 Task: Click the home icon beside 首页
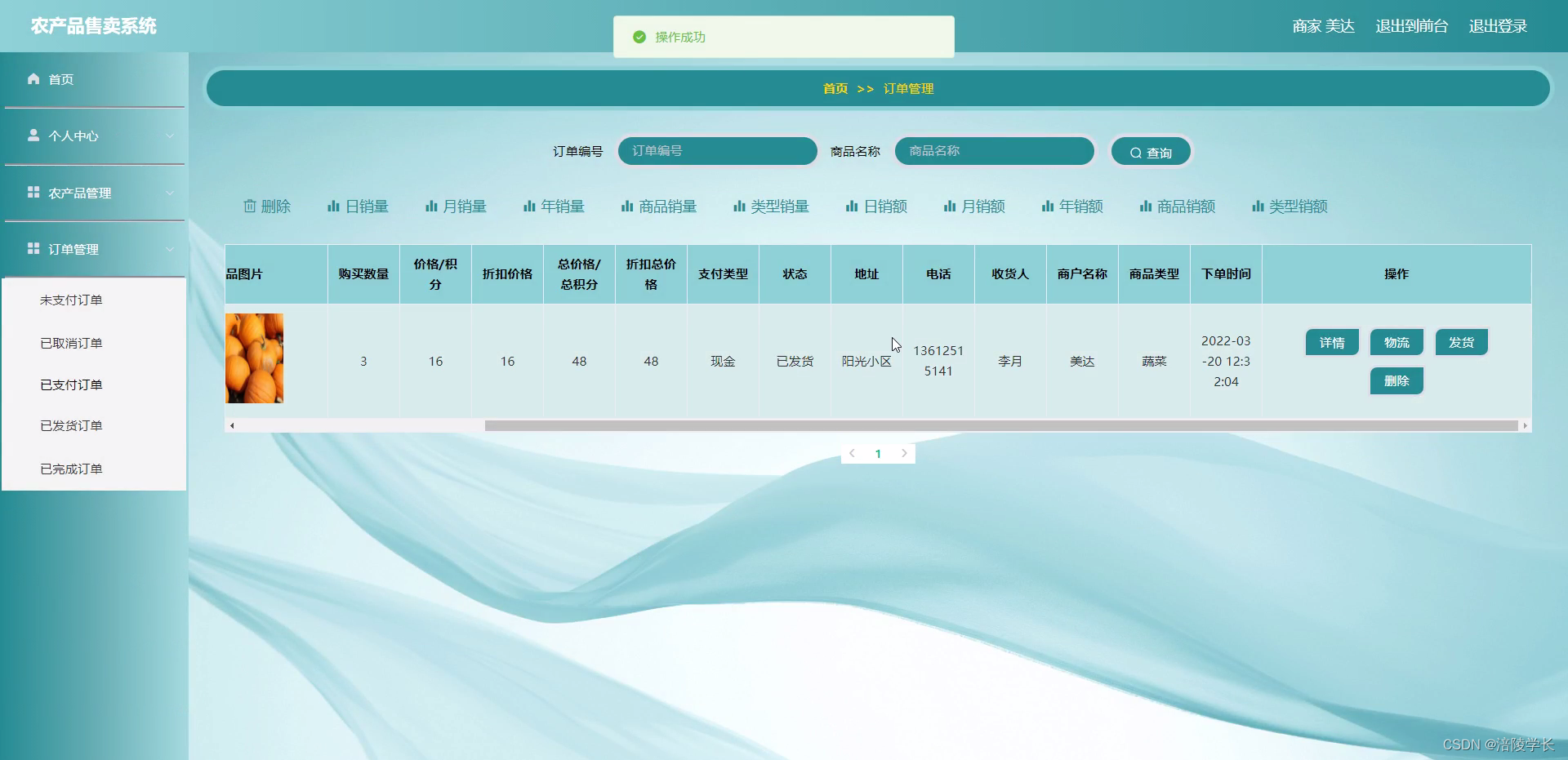[x=33, y=78]
